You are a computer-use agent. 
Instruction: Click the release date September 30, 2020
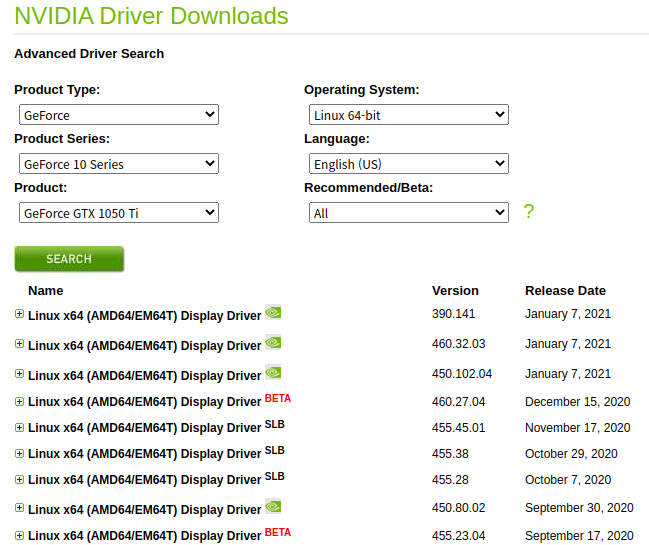(x=579, y=508)
